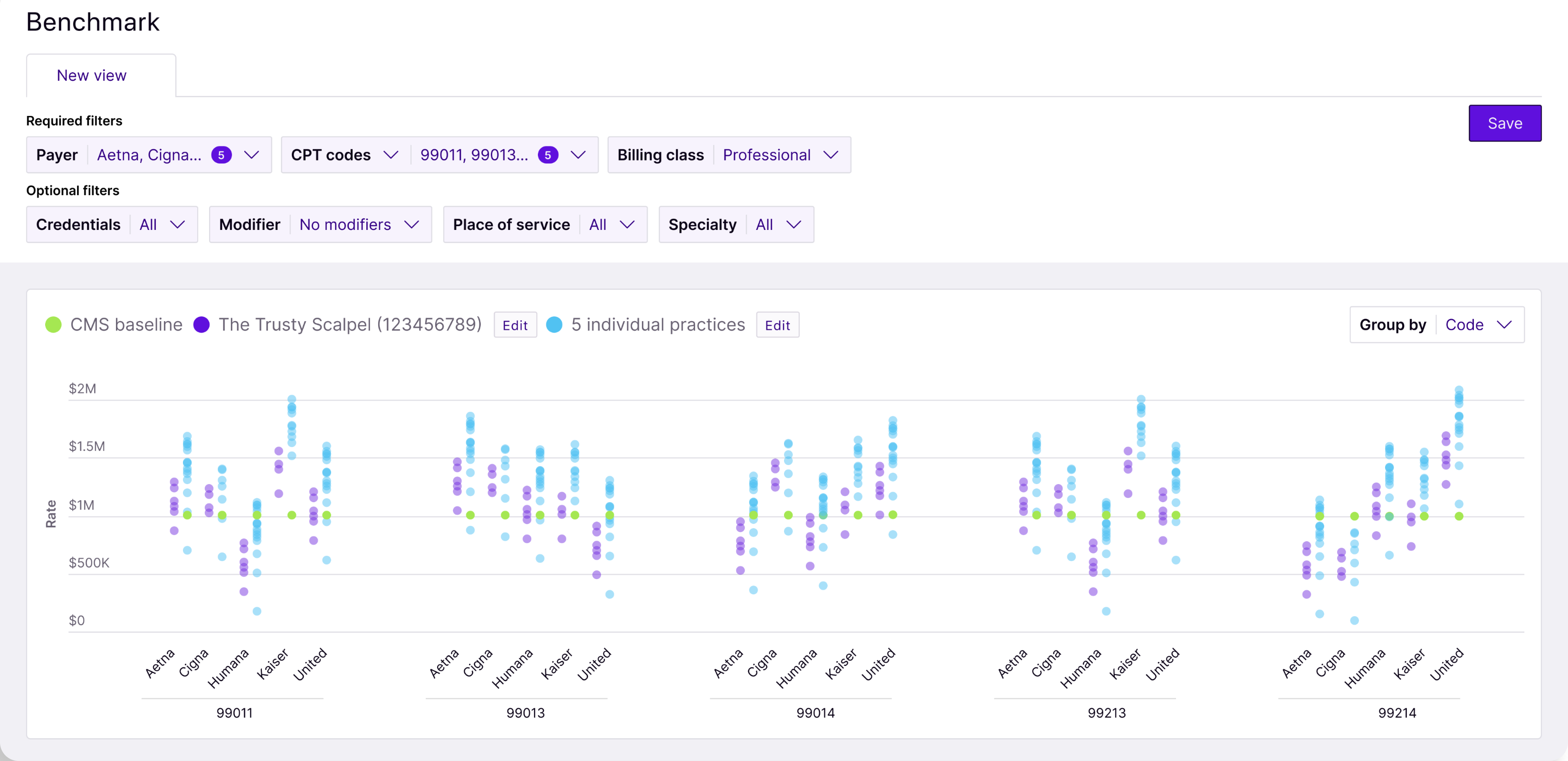Image resolution: width=1568 pixels, height=761 pixels.
Task: Click the 99013 code group label
Action: (526, 713)
